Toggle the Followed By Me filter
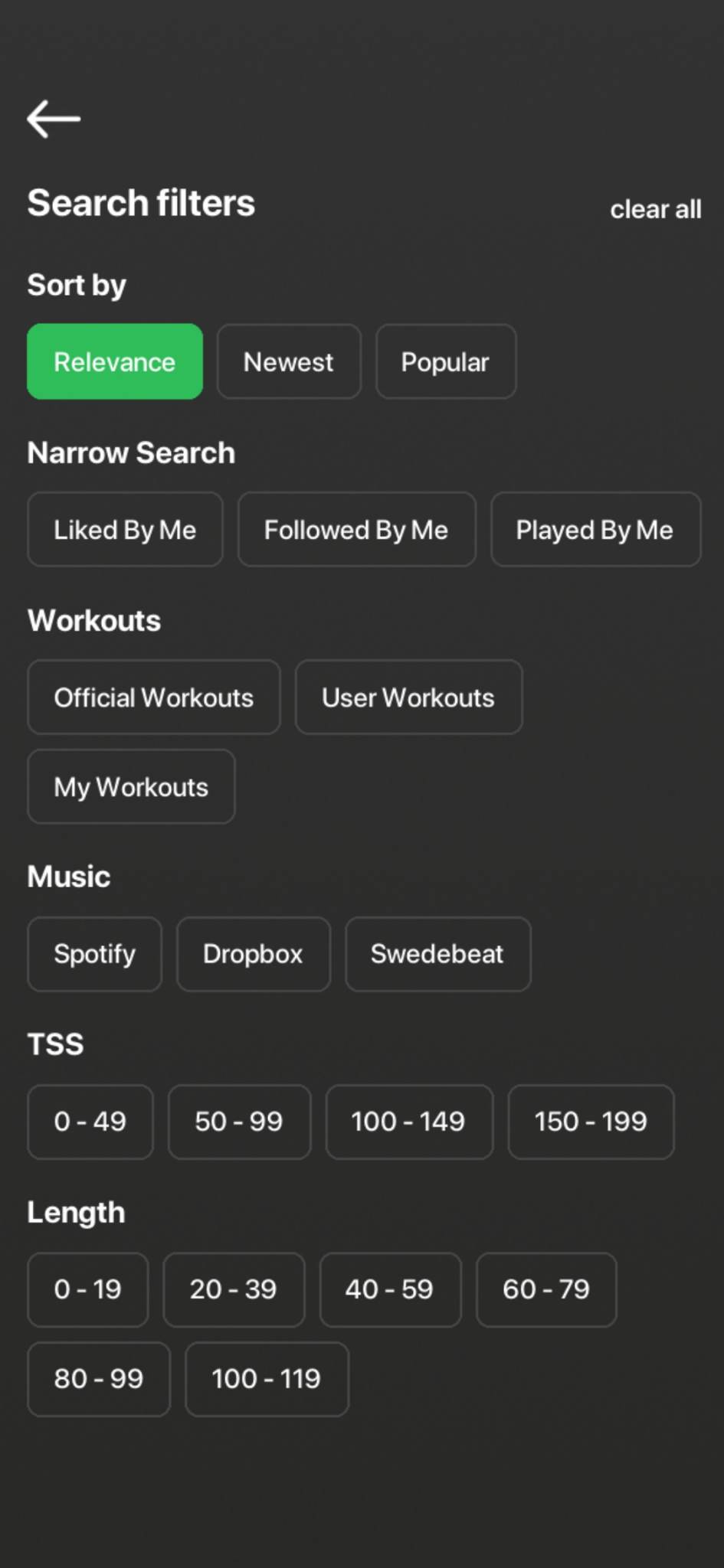The height and width of the screenshot is (1568, 724). pyautogui.click(x=356, y=529)
